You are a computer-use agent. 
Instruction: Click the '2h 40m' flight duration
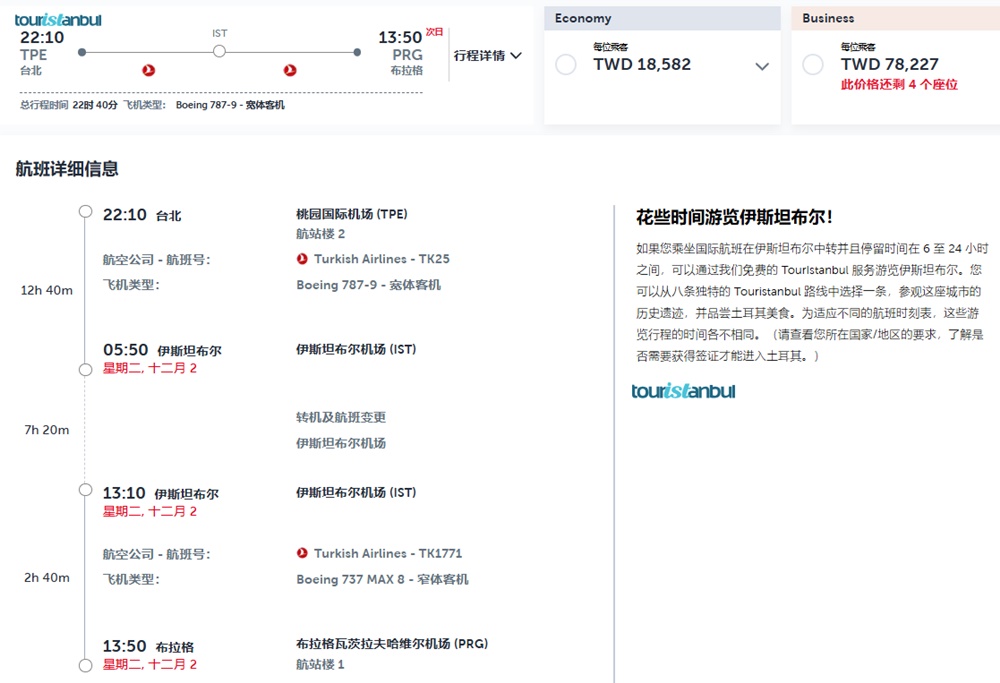[47, 578]
